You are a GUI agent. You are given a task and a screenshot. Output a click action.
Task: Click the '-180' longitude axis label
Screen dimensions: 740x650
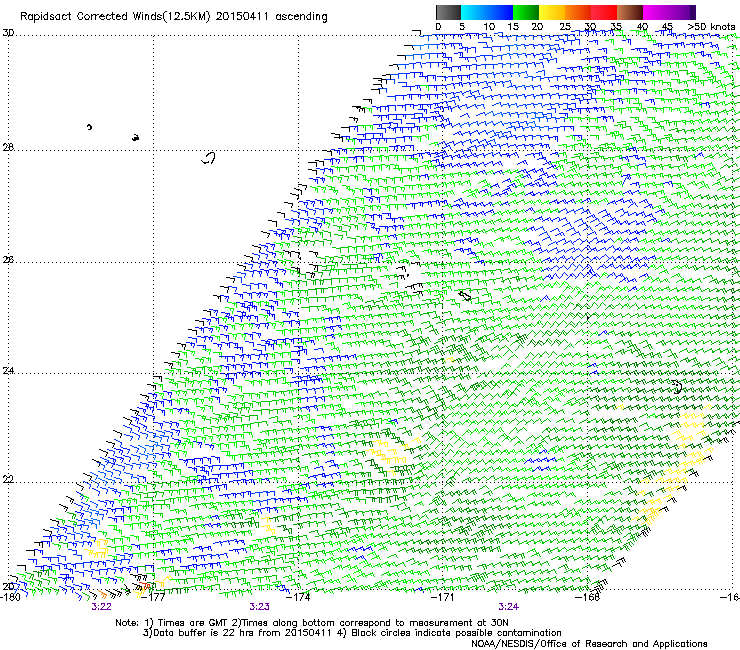click(x=10, y=597)
